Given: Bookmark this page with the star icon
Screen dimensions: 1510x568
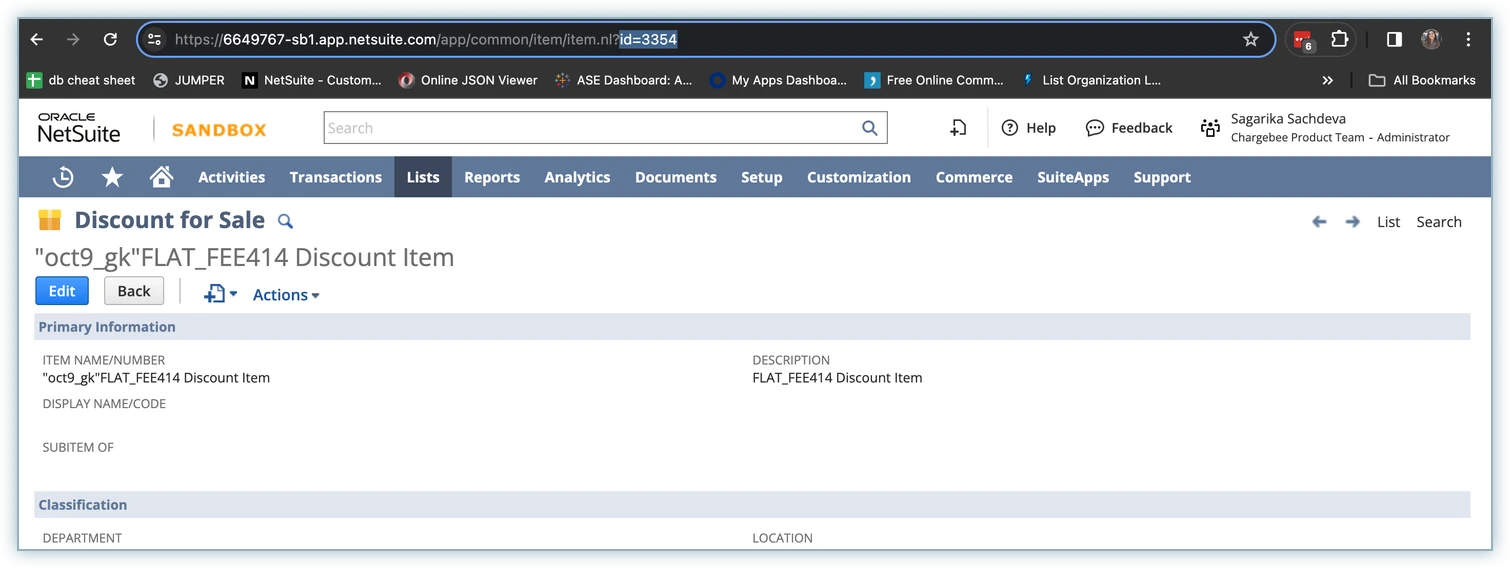Looking at the screenshot, I should click(x=1250, y=39).
